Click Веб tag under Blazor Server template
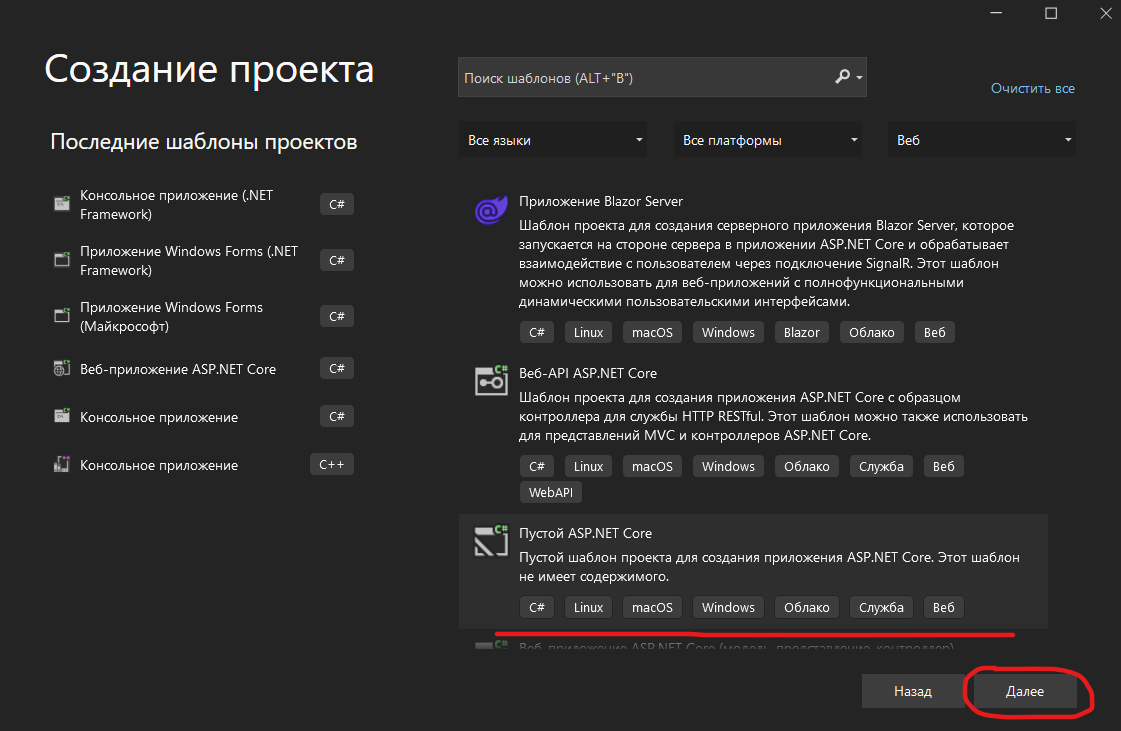This screenshot has width=1121, height=731. [934, 332]
